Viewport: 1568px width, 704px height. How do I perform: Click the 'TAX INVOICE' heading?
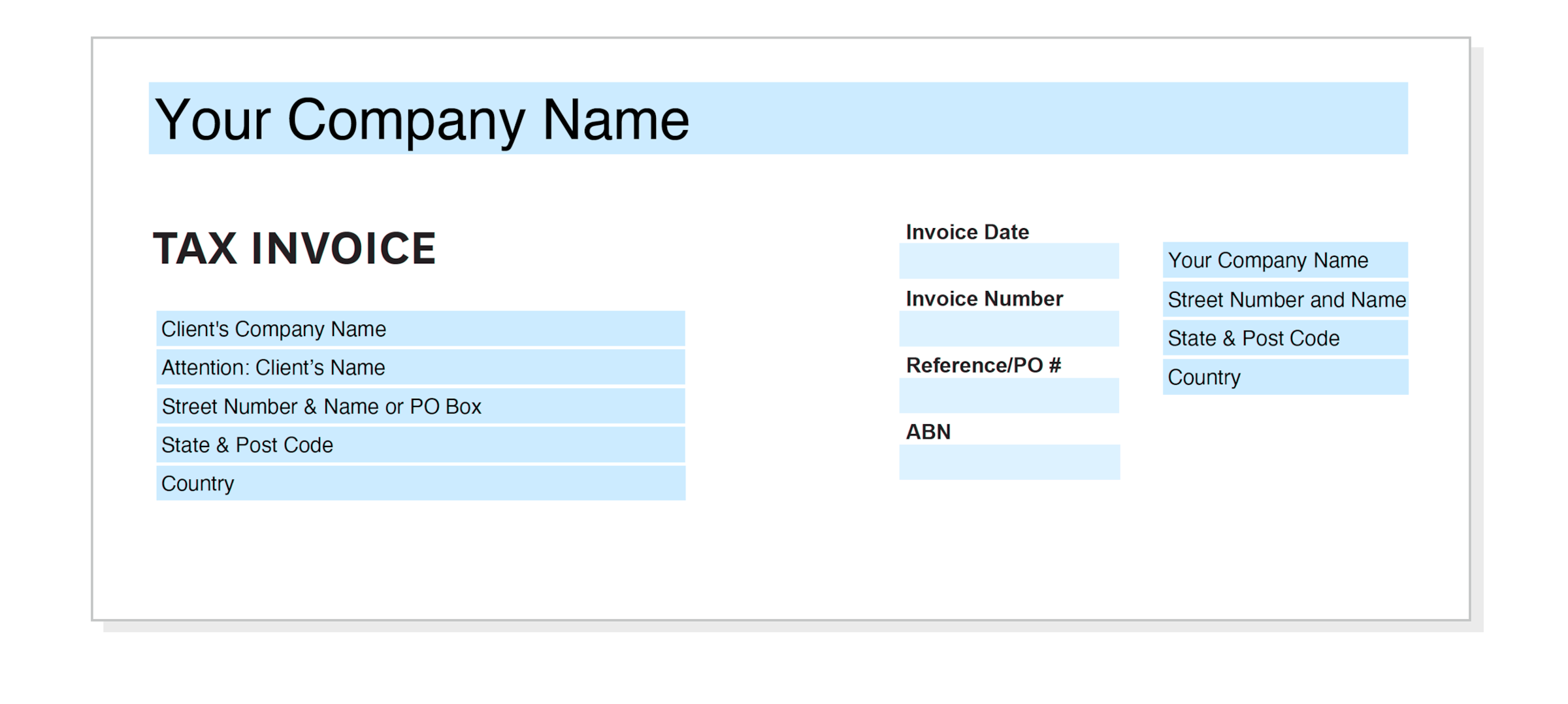coord(294,248)
